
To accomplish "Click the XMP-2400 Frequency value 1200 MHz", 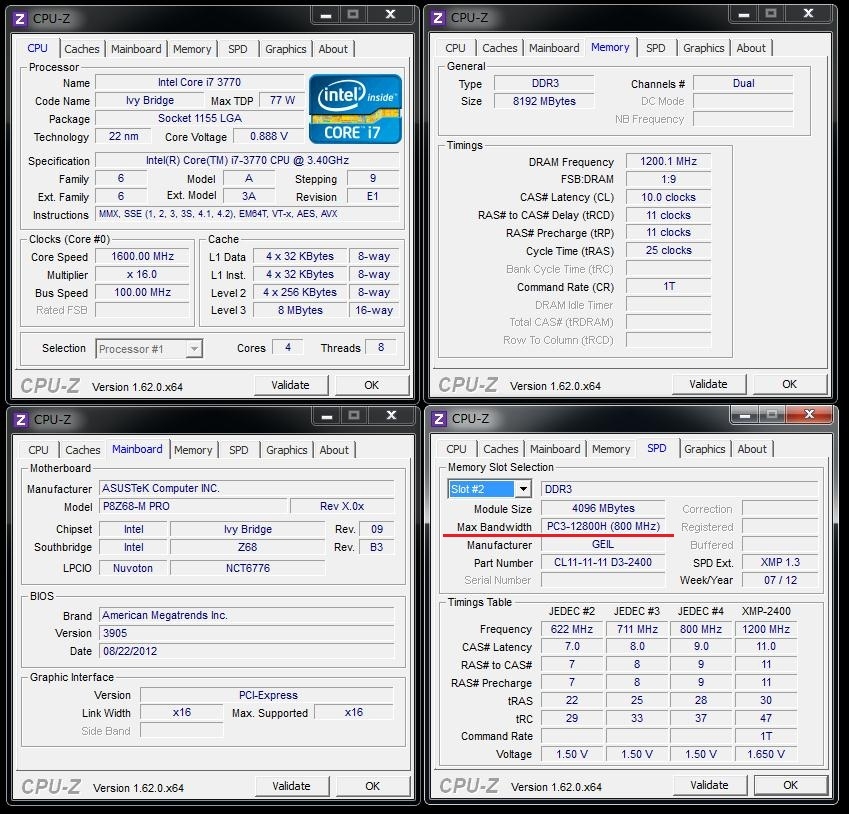I will click(766, 629).
